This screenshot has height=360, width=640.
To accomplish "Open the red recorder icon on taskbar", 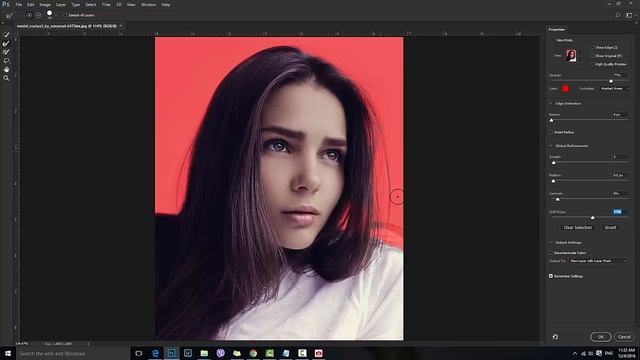I will 318,353.
